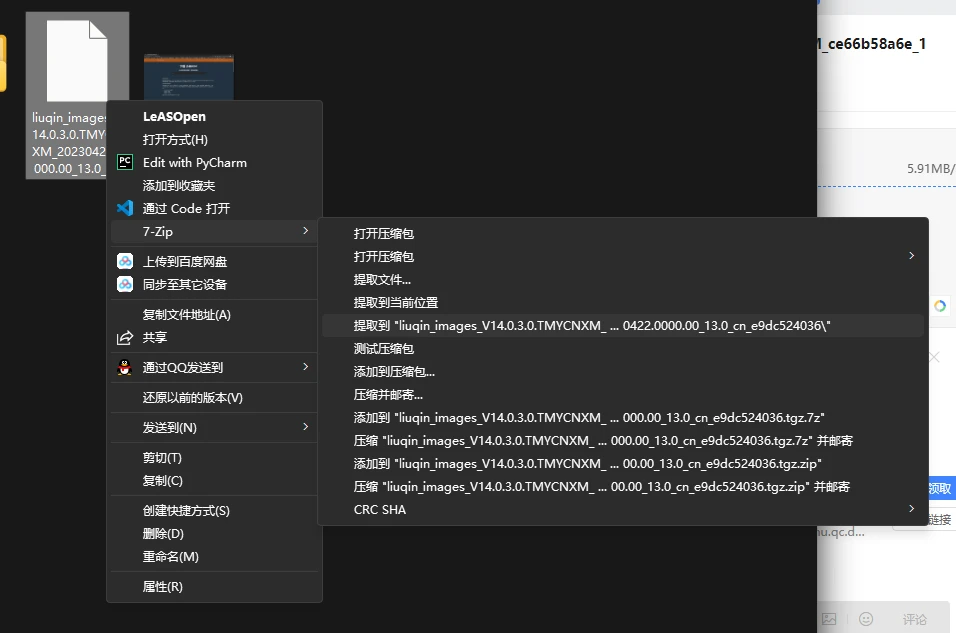956x633 pixels.
Task: Choose 删除(D) entry
Action: click(214, 534)
